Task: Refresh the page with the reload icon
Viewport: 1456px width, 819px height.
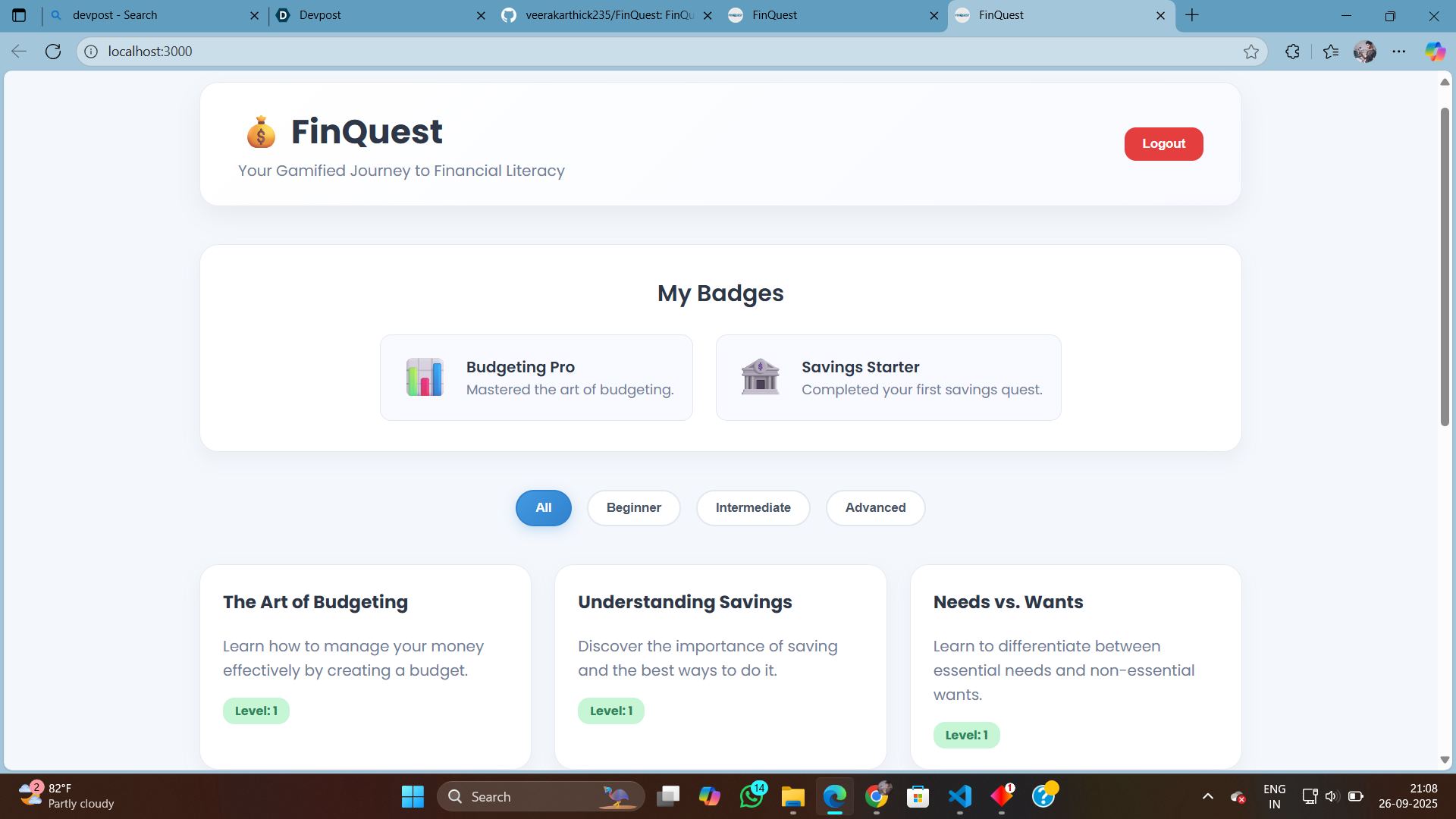Action: point(53,52)
